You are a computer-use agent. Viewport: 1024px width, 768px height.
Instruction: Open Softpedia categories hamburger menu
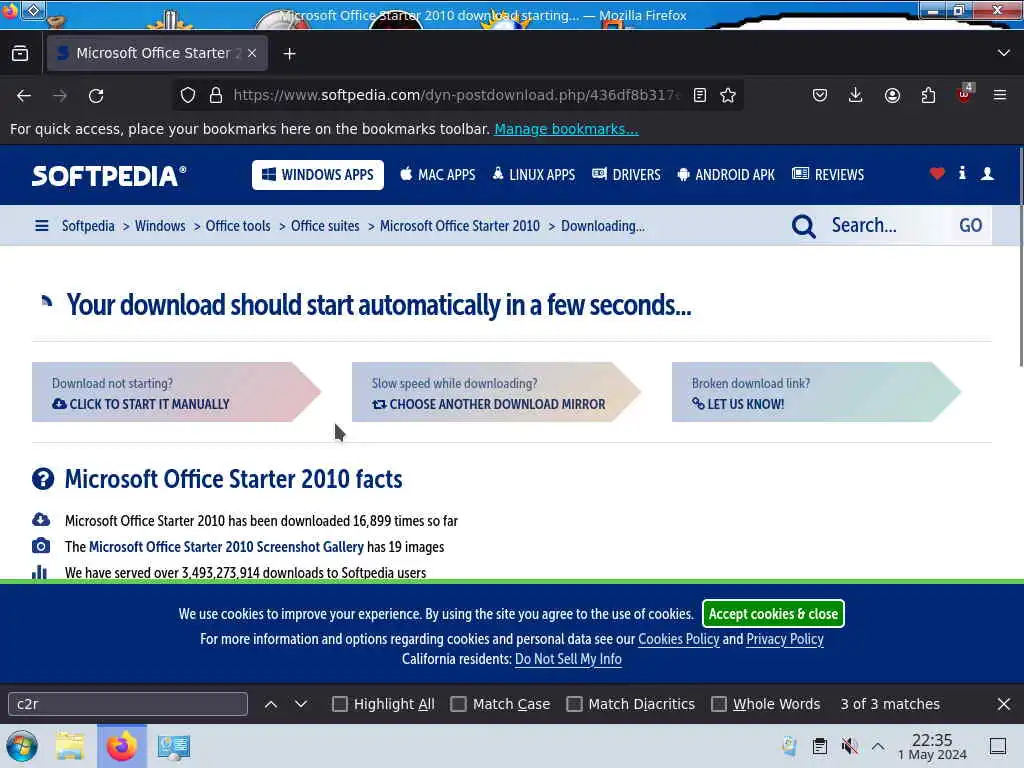click(x=41, y=226)
